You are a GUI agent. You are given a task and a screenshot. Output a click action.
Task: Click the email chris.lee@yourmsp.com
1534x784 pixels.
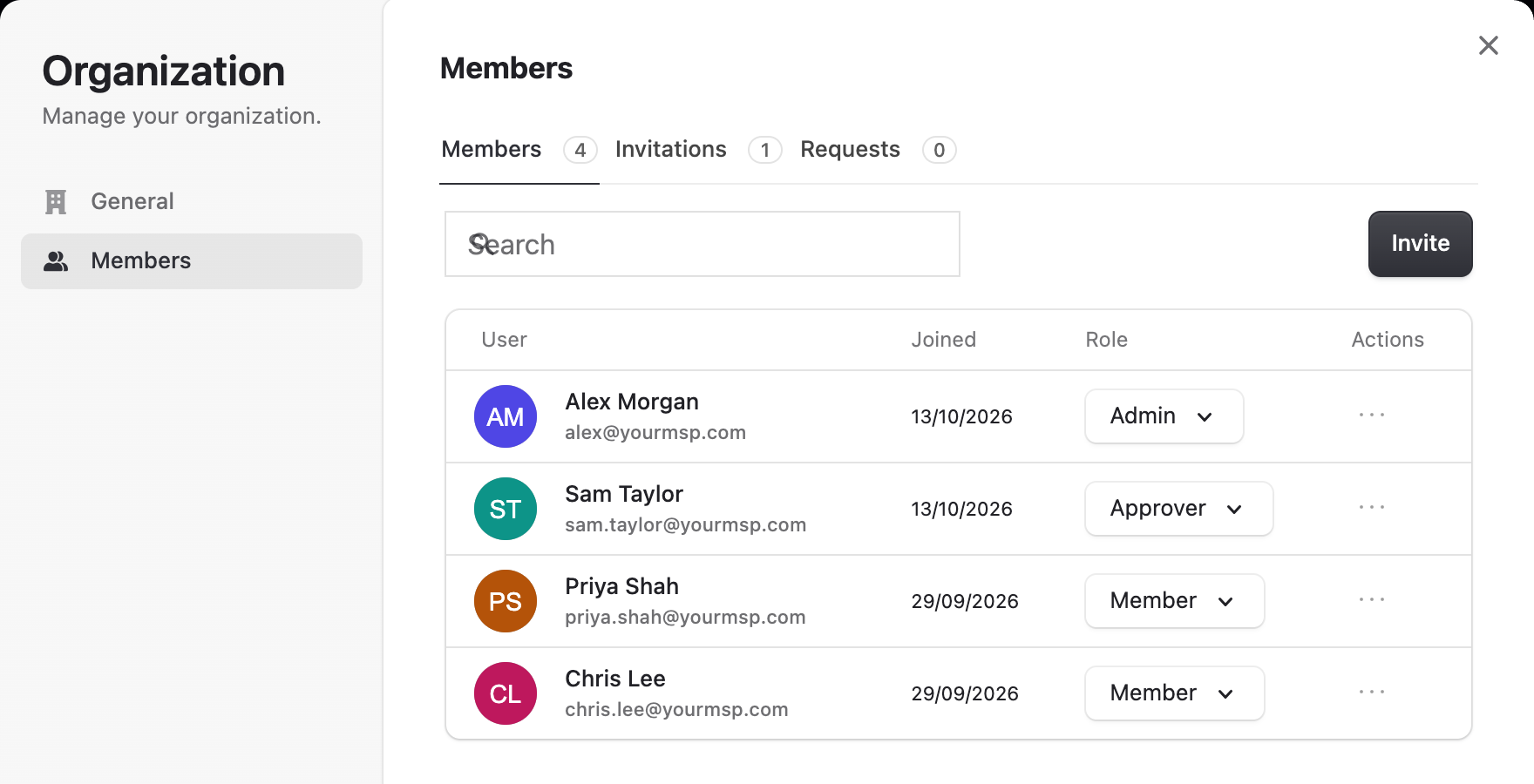(676, 710)
